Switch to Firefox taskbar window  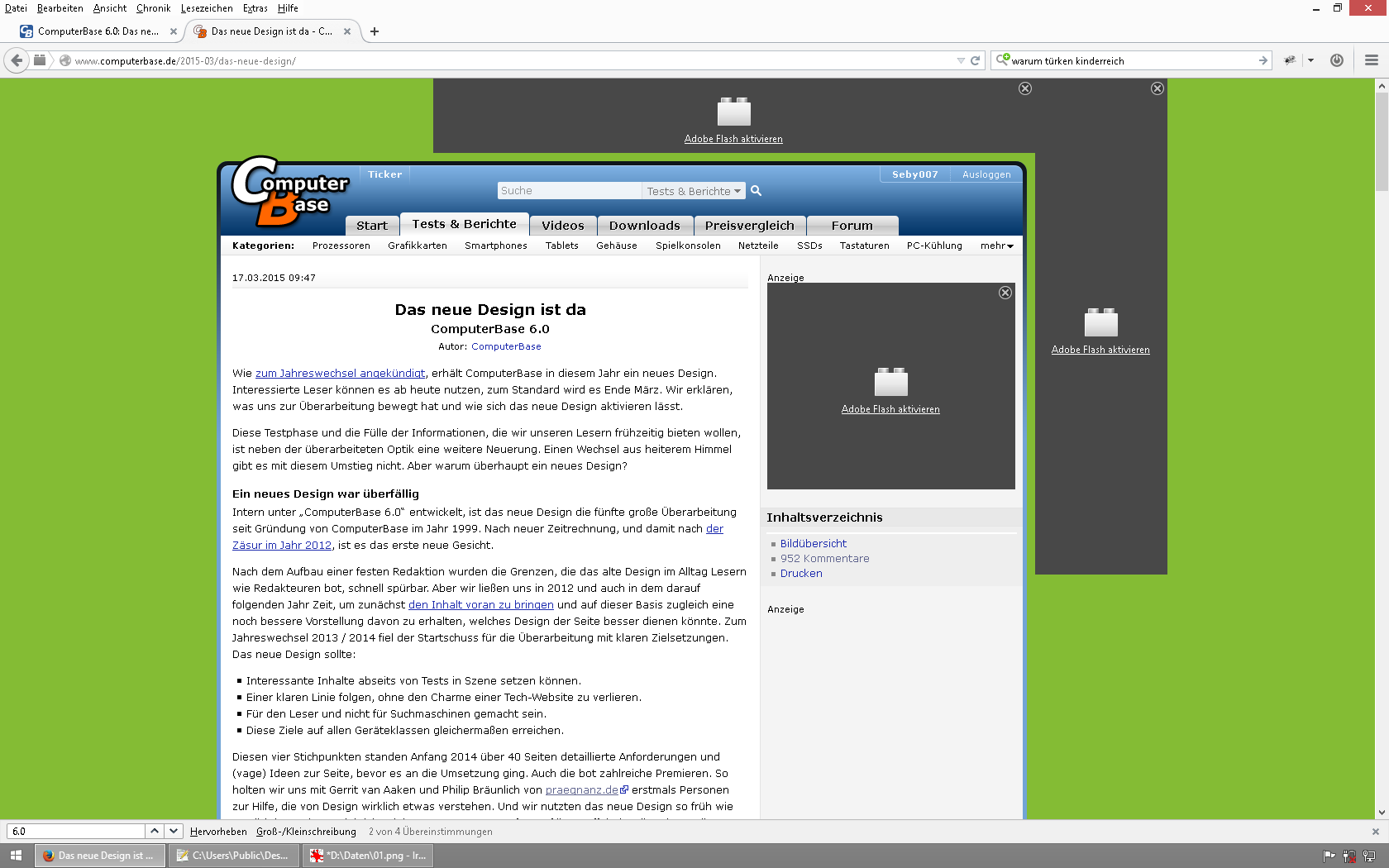click(x=101, y=856)
